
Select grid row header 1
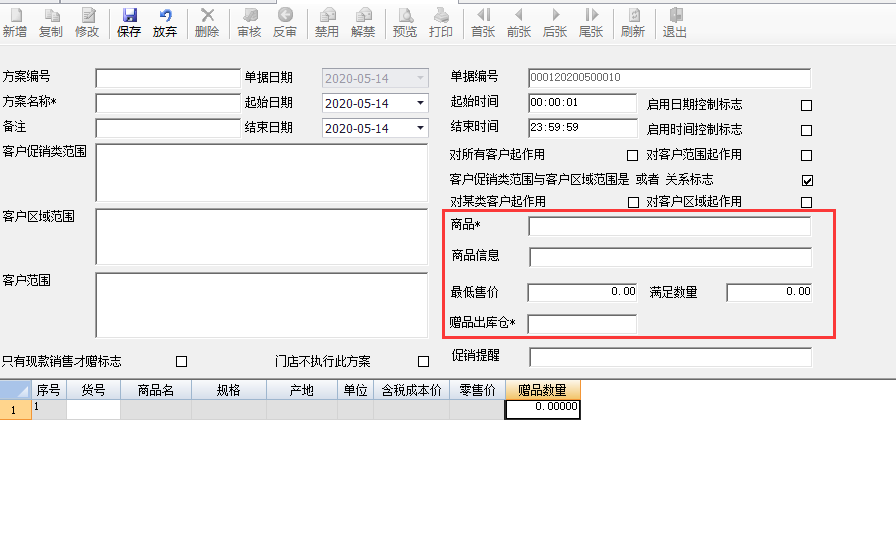coord(15,410)
